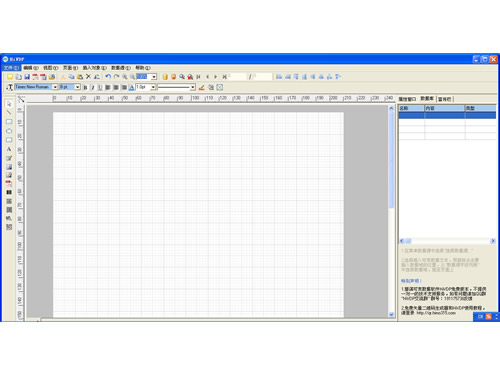Toggle Bold formatting
This screenshot has width=500, height=375.
[x=85, y=87]
